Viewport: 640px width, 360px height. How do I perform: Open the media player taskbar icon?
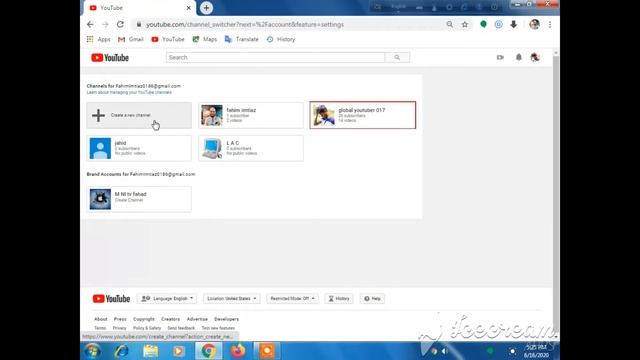(179, 351)
